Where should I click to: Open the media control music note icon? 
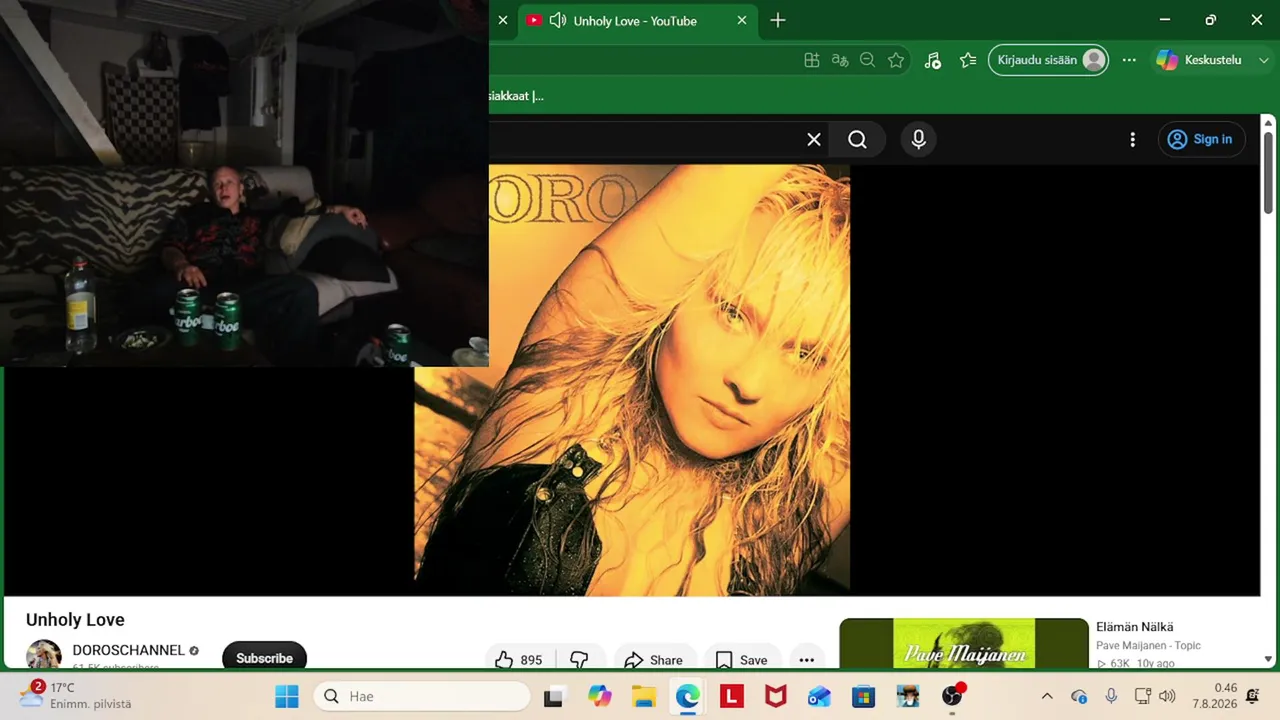coord(932,60)
